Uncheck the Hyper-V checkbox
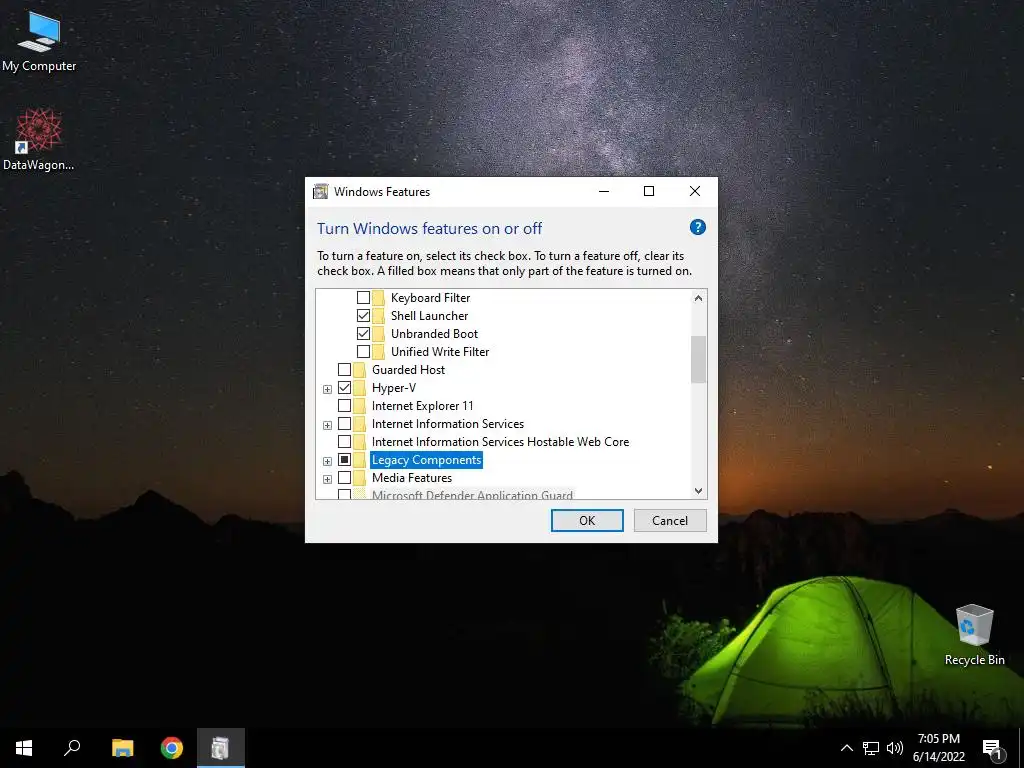Viewport: 1024px width, 768px height. (x=344, y=388)
